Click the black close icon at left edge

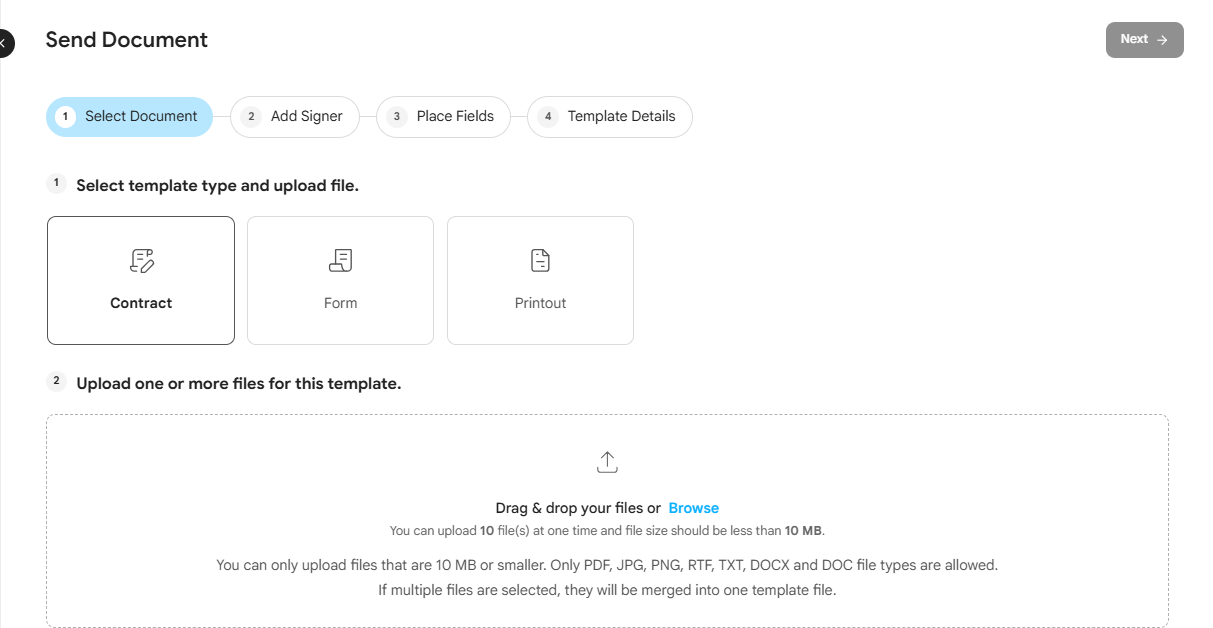point(5,44)
